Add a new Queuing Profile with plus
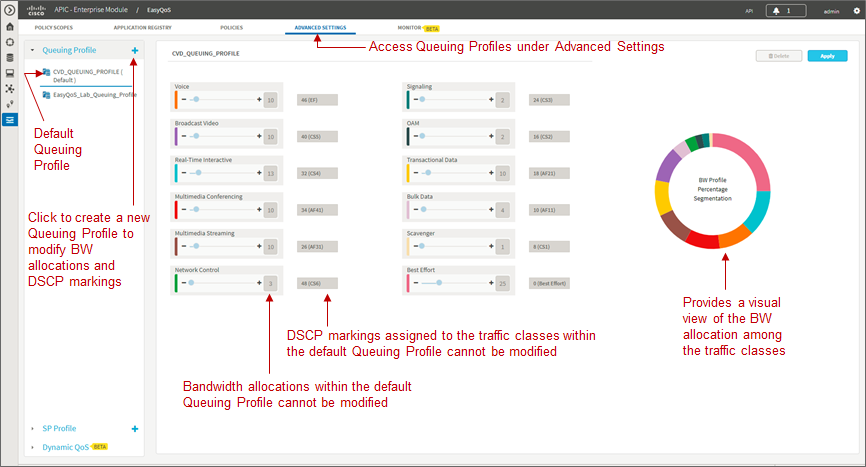 (x=135, y=50)
